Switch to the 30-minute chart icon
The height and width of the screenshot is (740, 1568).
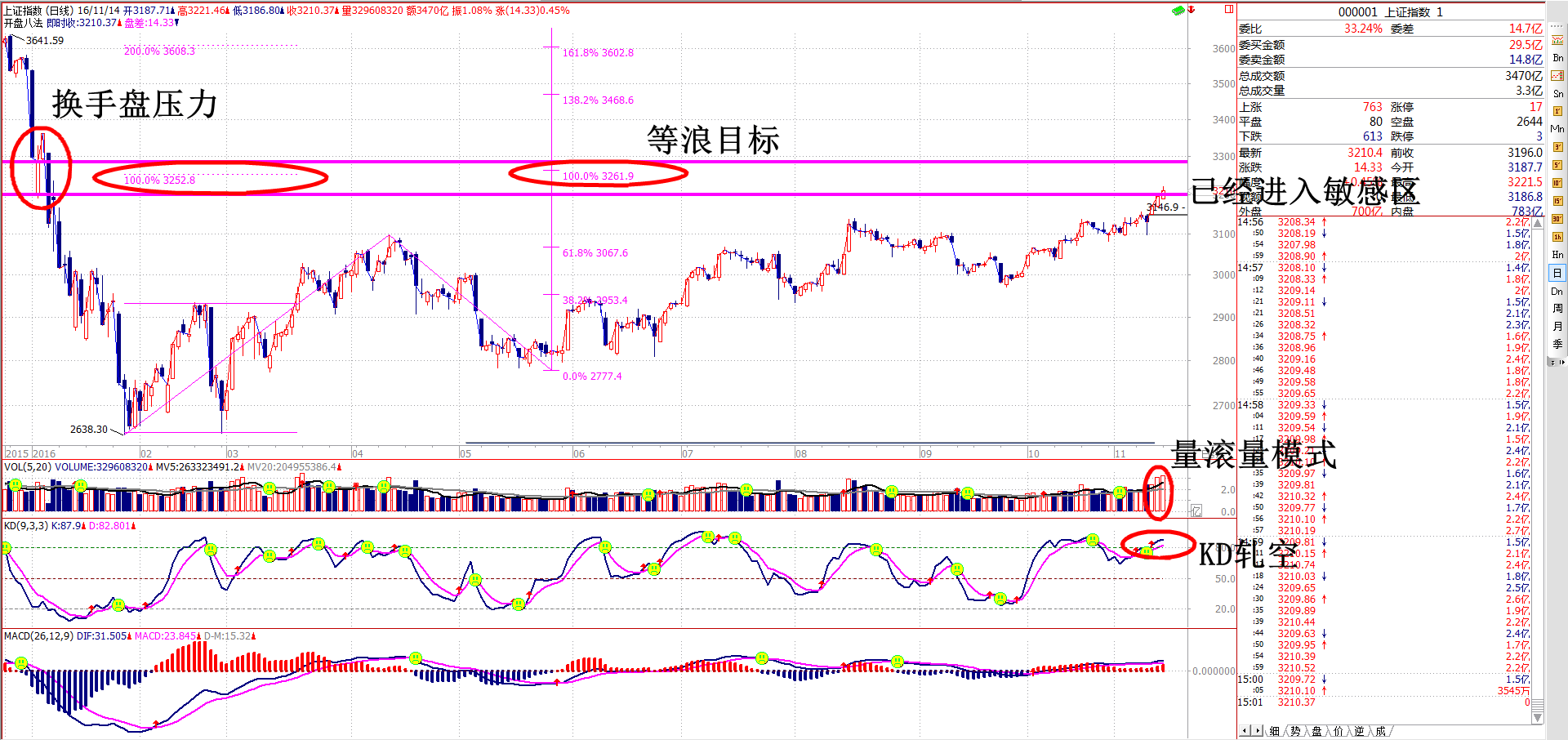tap(1557, 219)
